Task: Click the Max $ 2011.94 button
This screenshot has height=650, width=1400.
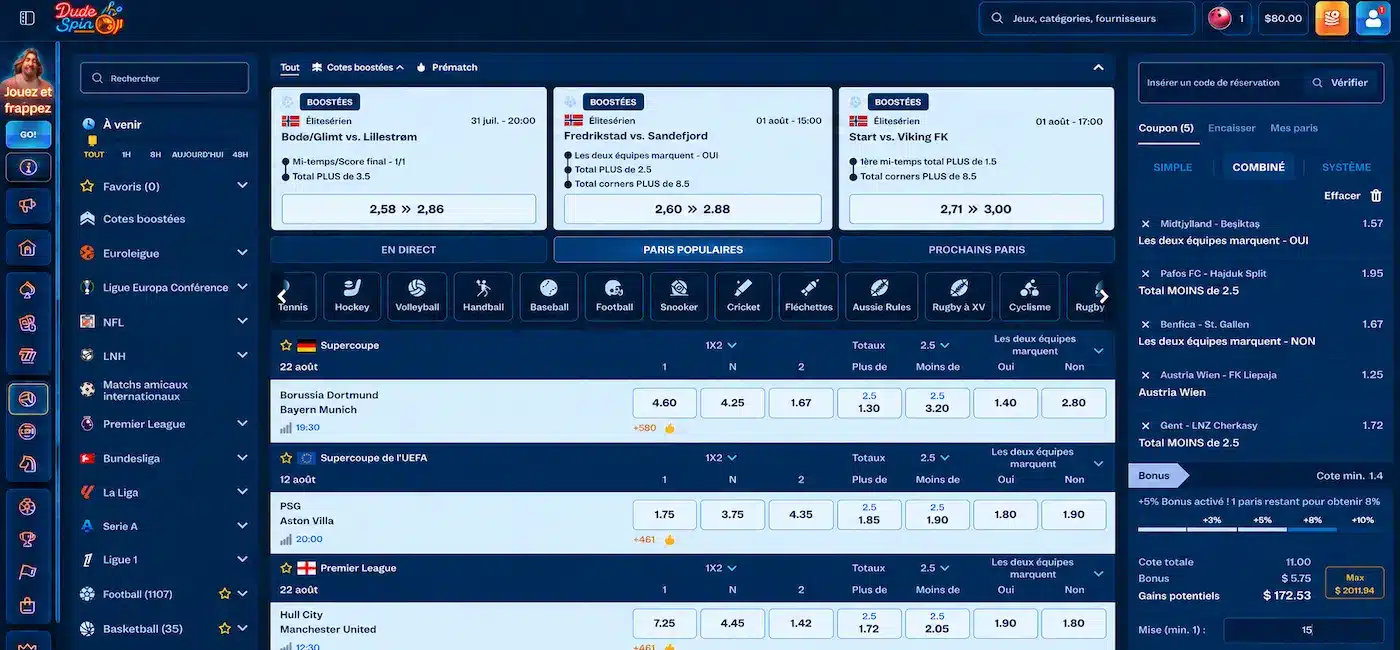Action: click(x=1354, y=583)
